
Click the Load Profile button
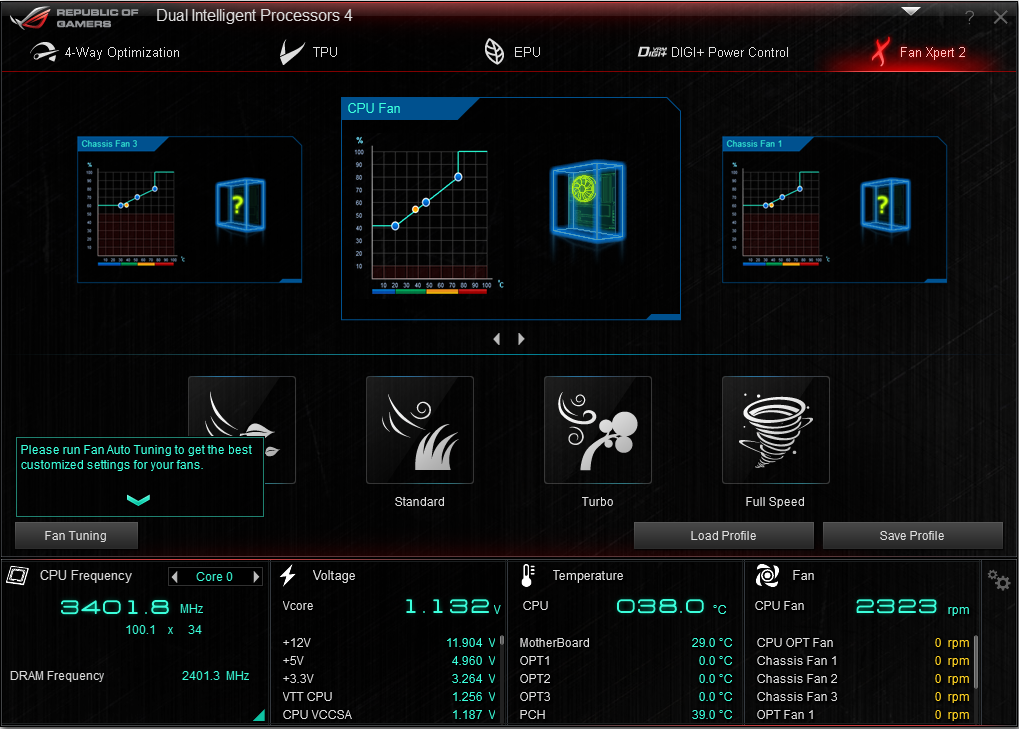coord(723,535)
